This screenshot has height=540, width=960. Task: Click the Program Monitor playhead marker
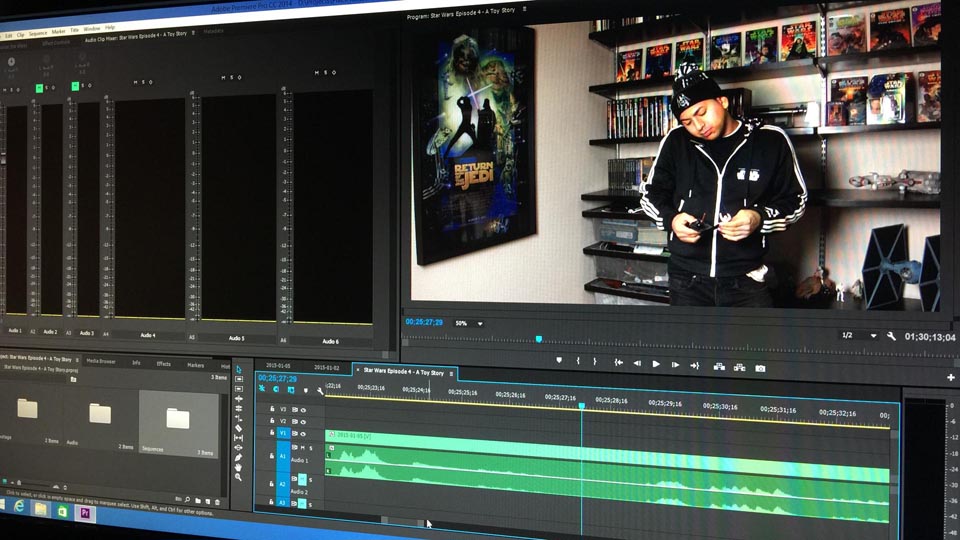coord(539,339)
